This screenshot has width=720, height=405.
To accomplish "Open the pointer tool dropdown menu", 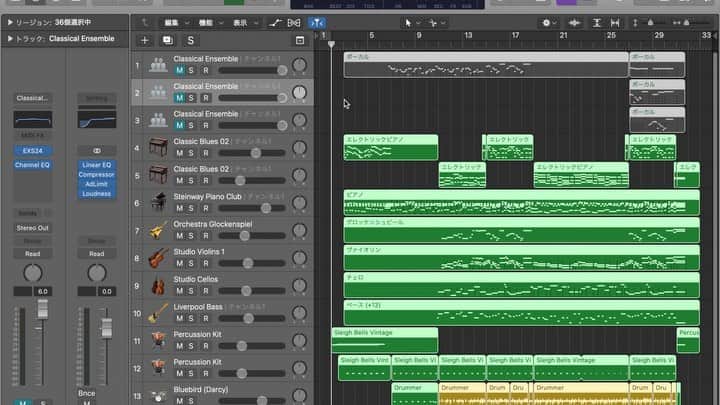I will (412, 22).
